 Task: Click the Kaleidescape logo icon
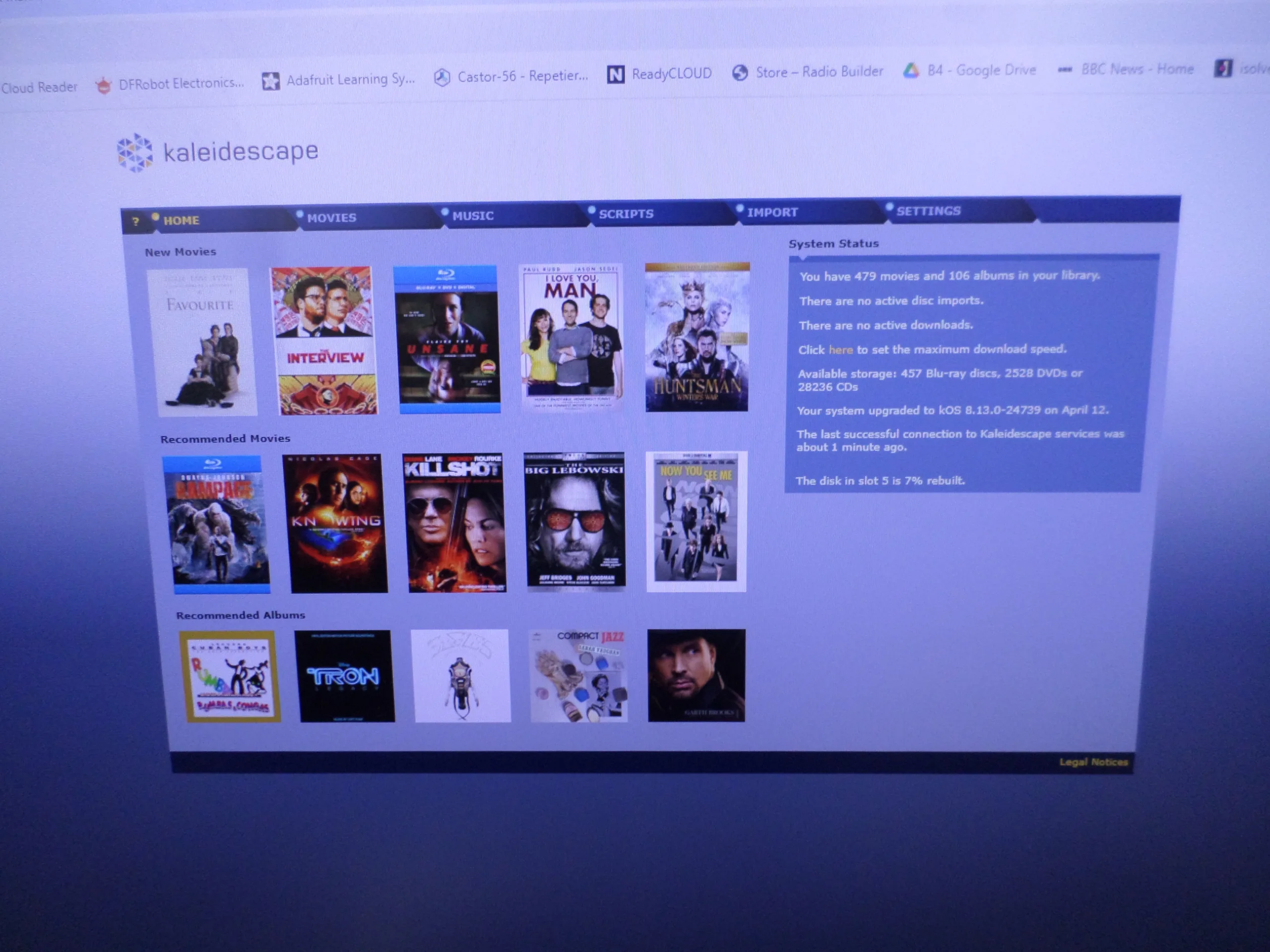pyautogui.click(x=135, y=153)
